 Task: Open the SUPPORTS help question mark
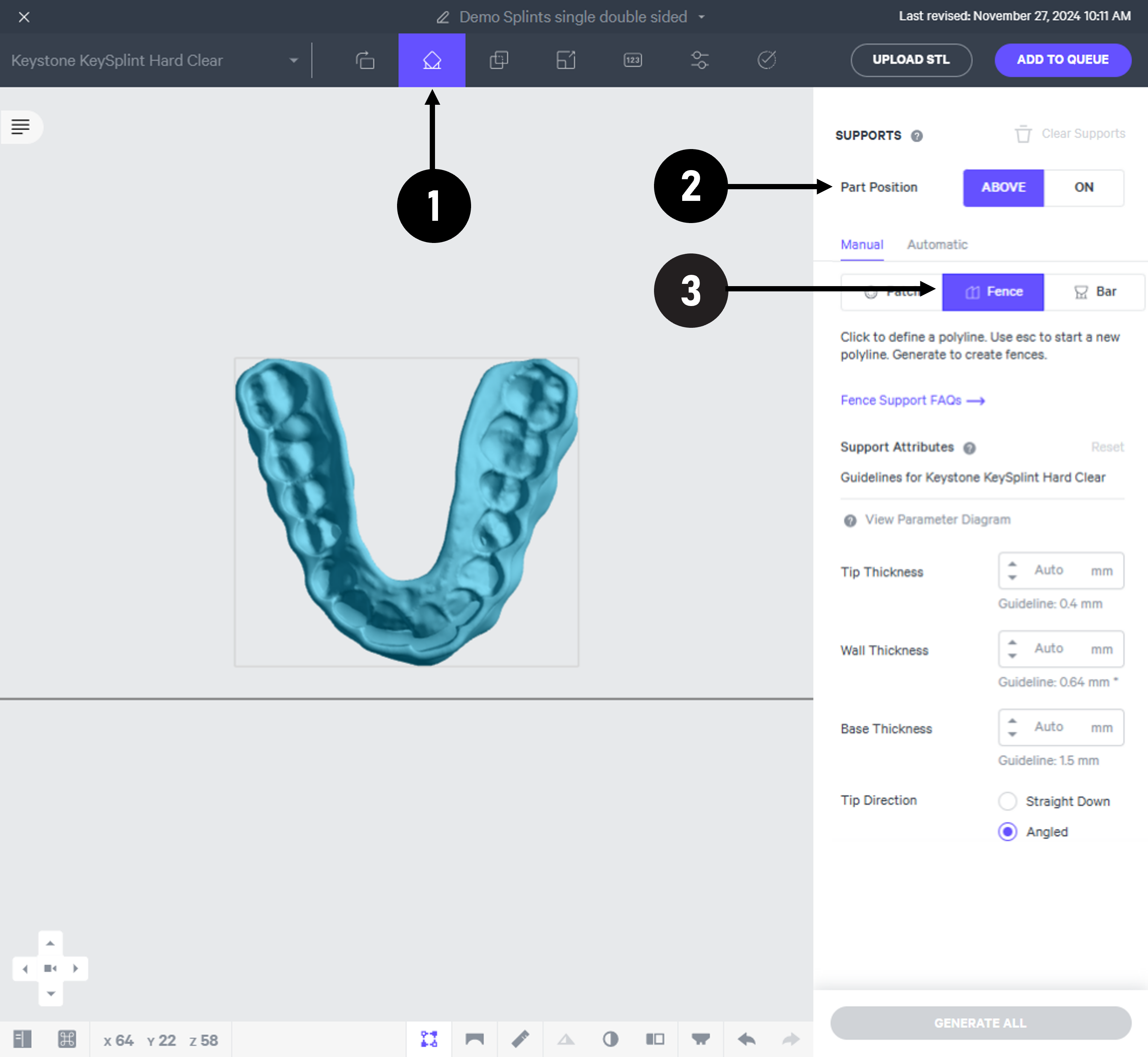917,136
